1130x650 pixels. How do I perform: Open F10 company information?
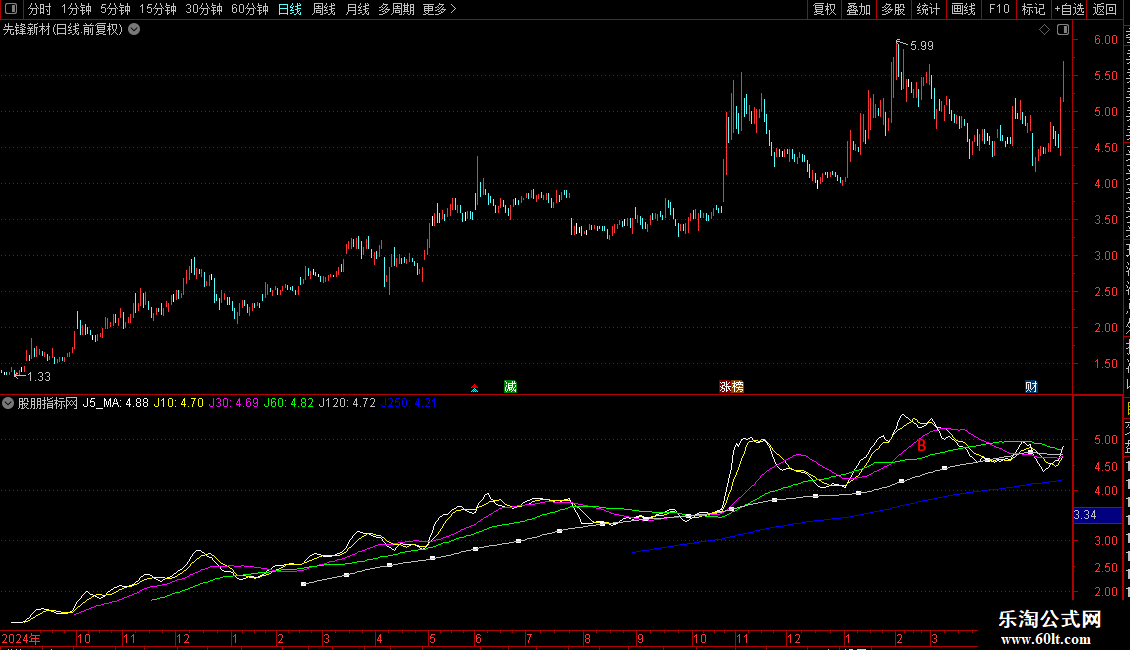[x=999, y=9]
